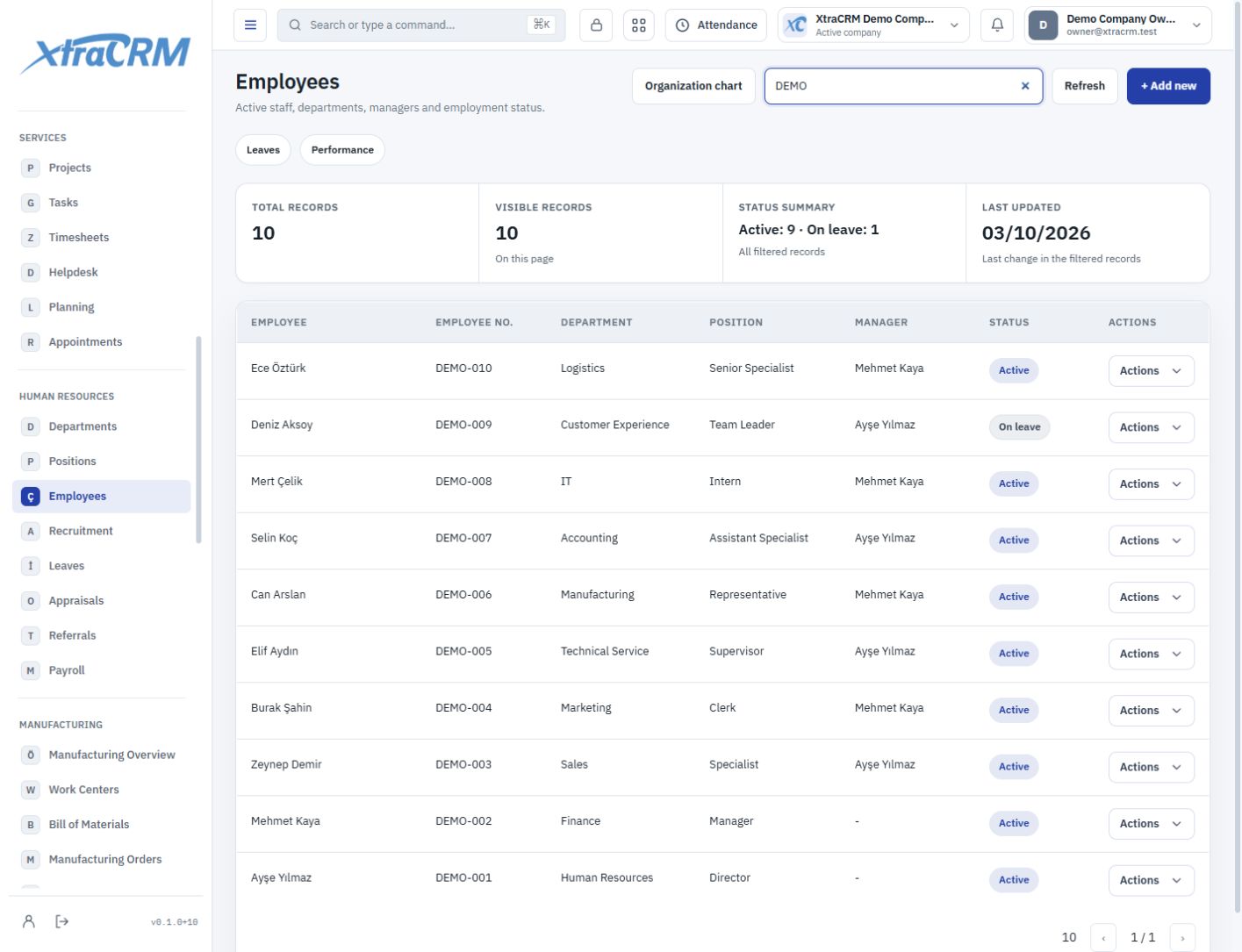Open Actions dropdown for Ayşe Yılmaz row

pyautogui.click(x=1151, y=880)
